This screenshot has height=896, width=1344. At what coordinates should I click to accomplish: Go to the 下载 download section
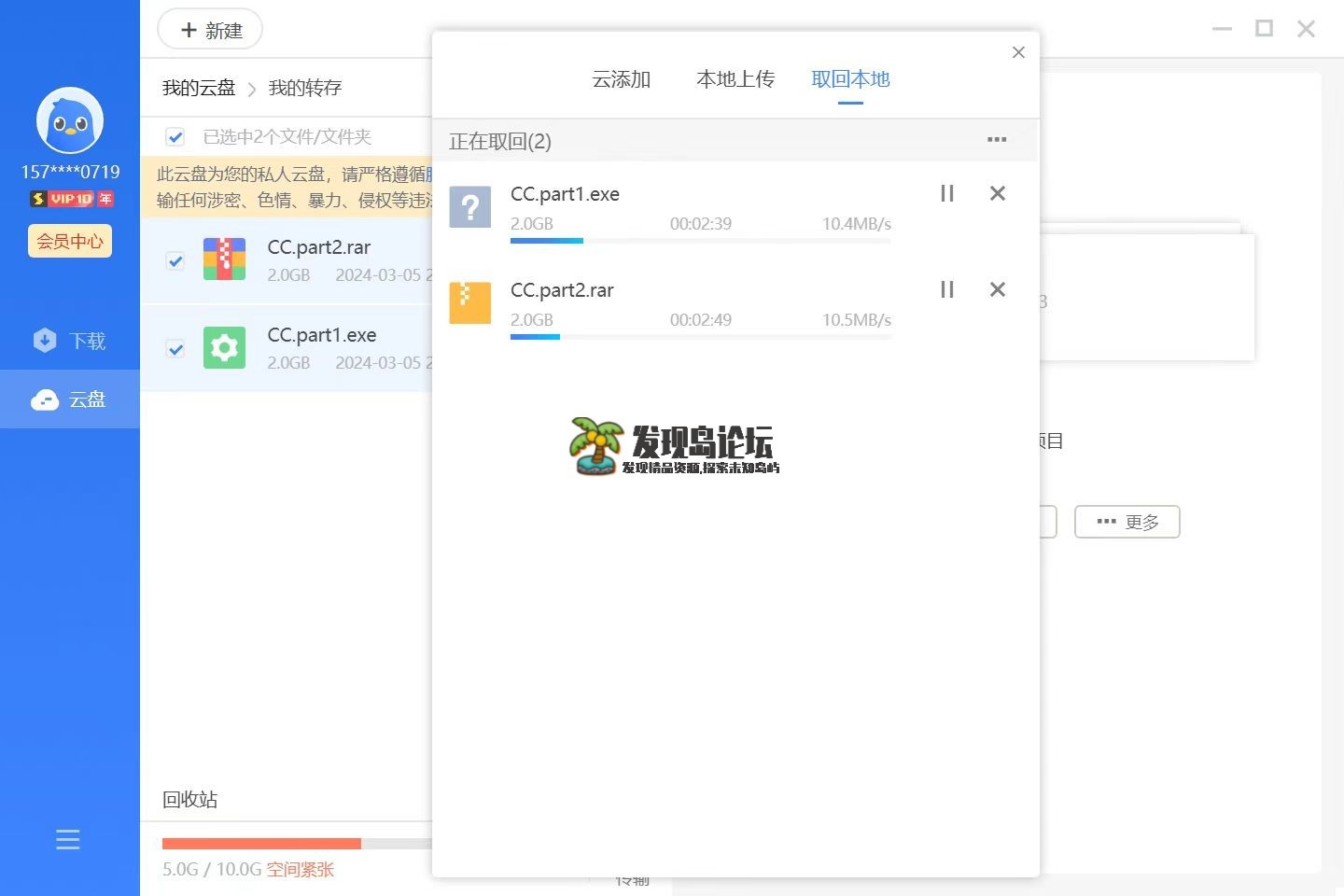pyautogui.click(x=70, y=341)
